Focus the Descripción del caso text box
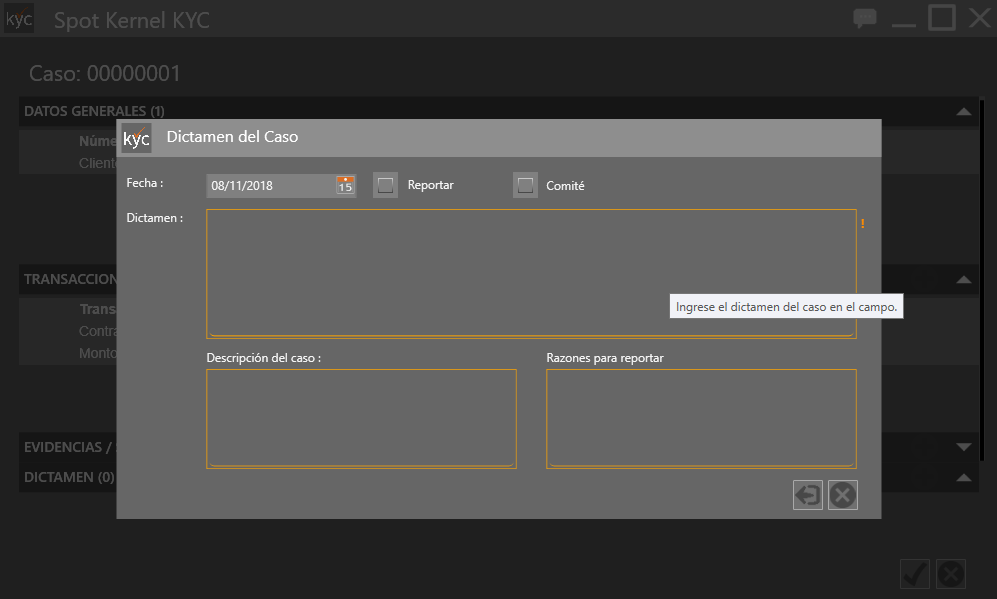Screen dimensions: 997x599 (x=361, y=418)
